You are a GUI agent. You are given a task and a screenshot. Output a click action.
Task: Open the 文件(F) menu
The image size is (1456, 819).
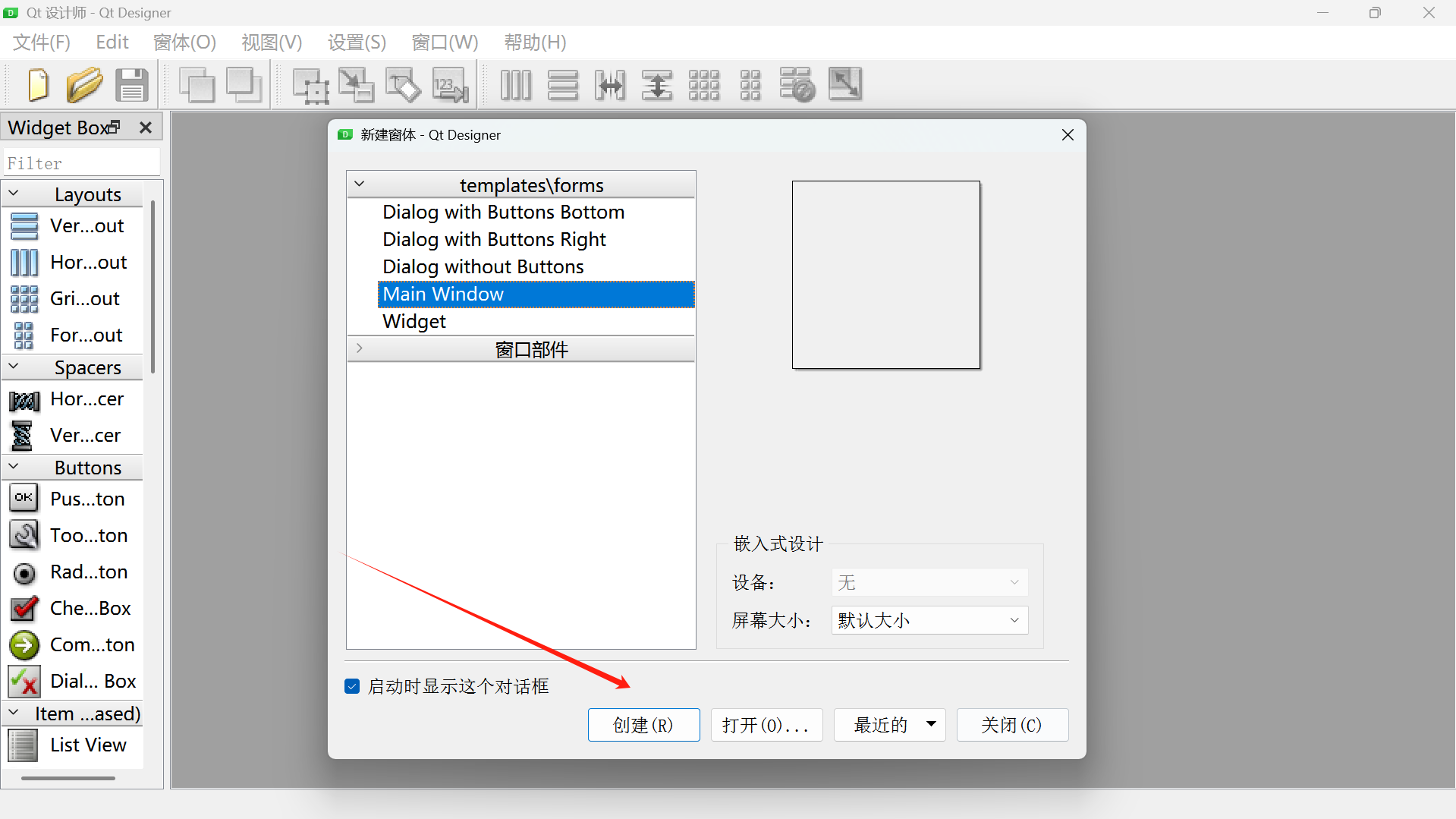point(42,43)
